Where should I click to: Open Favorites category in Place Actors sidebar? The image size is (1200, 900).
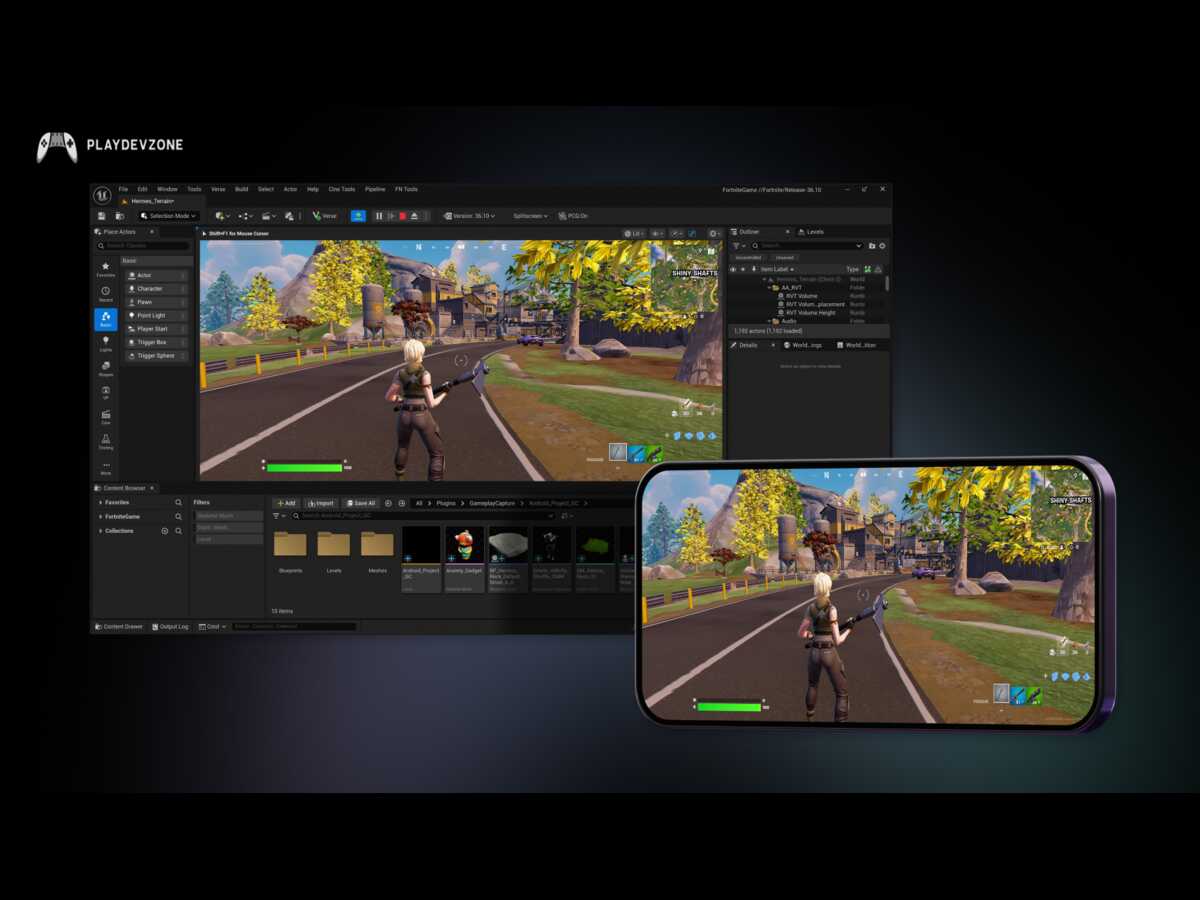pyautogui.click(x=106, y=269)
